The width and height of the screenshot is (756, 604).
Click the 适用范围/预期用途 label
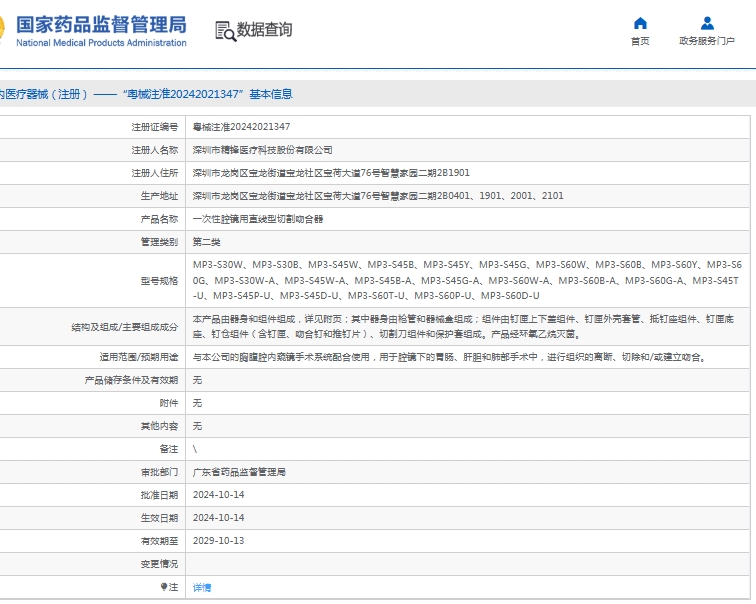pyautogui.click(x=139, y=357)
